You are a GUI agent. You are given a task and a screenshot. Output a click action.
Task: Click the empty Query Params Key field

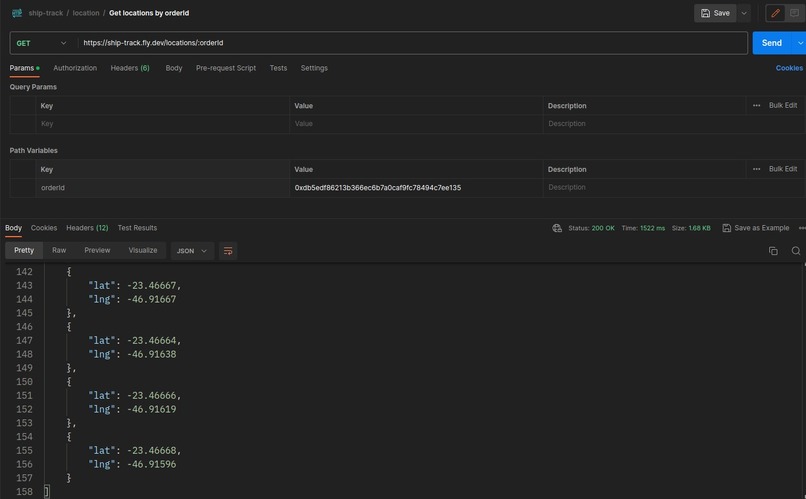point(162,124)
